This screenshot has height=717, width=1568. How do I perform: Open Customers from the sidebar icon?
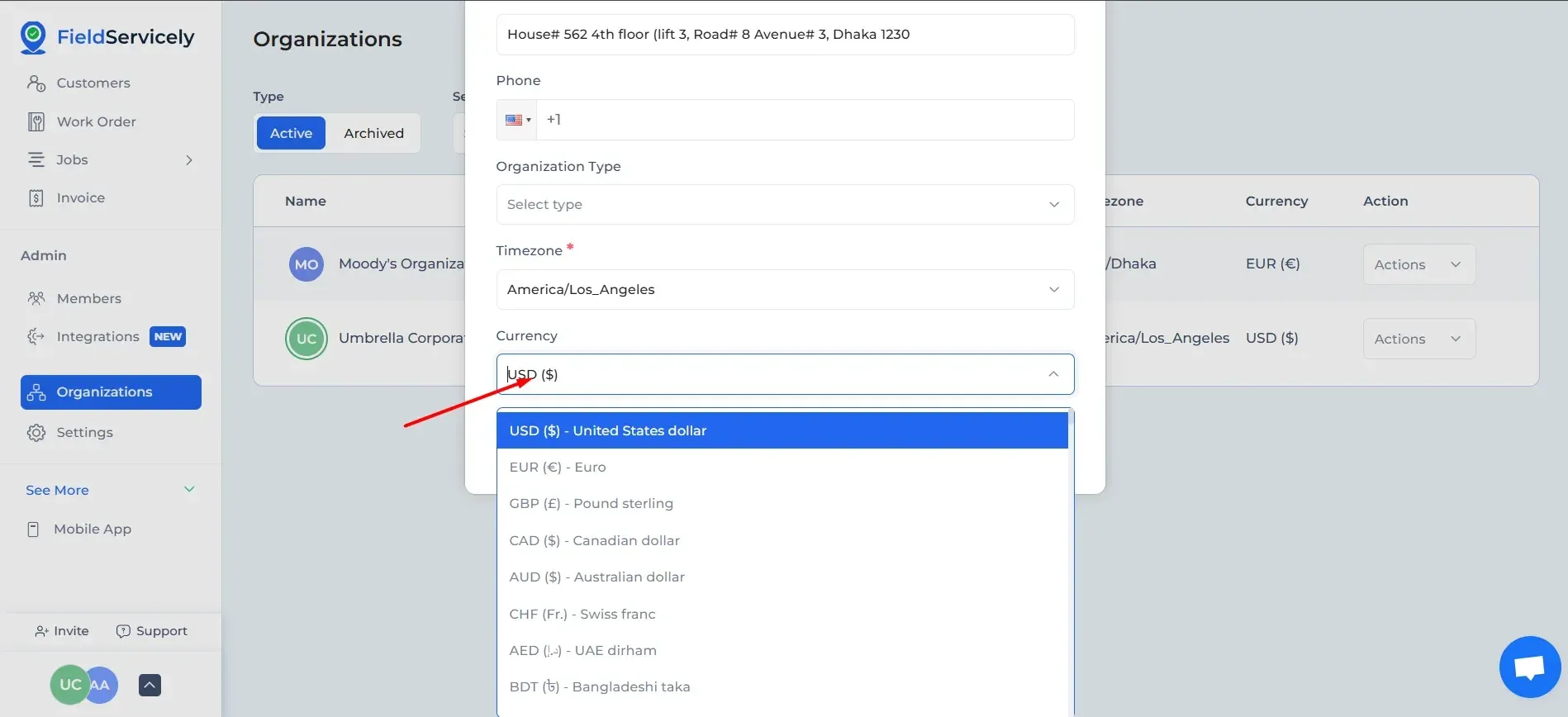[36, 83]
